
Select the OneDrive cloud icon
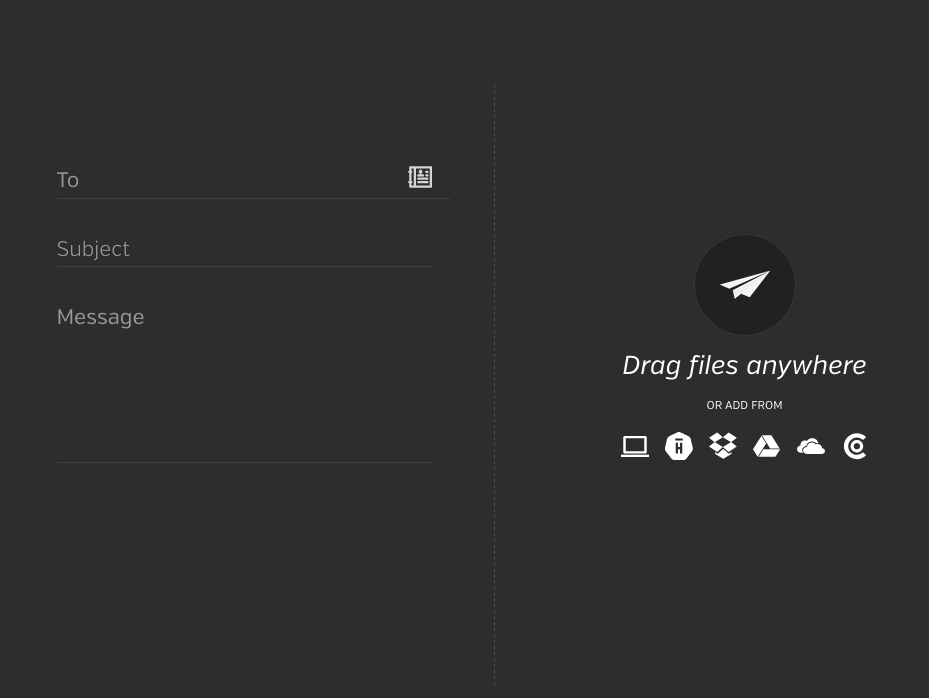tap(811, 446)
